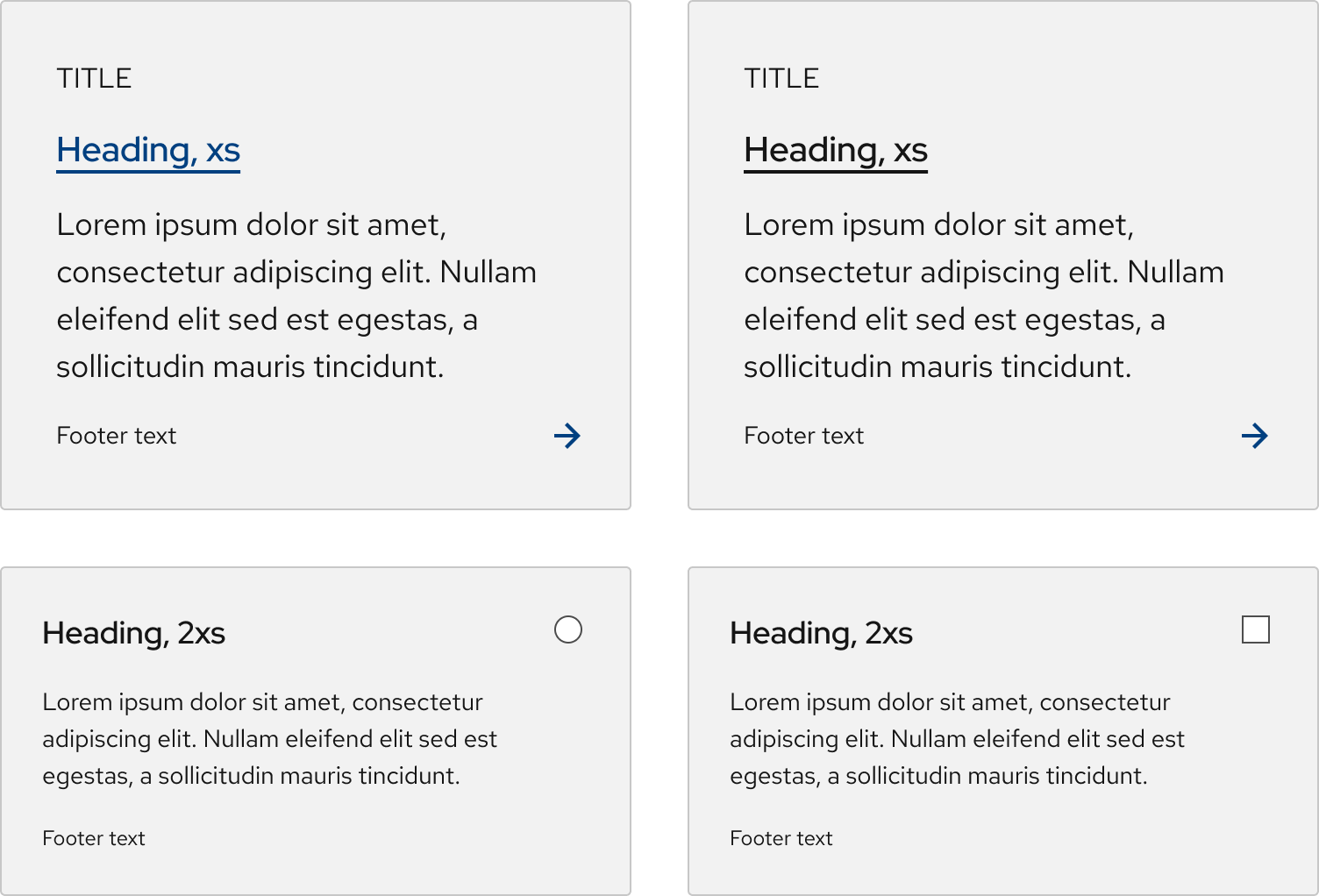
Task: Click the Footer text in the bottom-left card
Action: 93,837
